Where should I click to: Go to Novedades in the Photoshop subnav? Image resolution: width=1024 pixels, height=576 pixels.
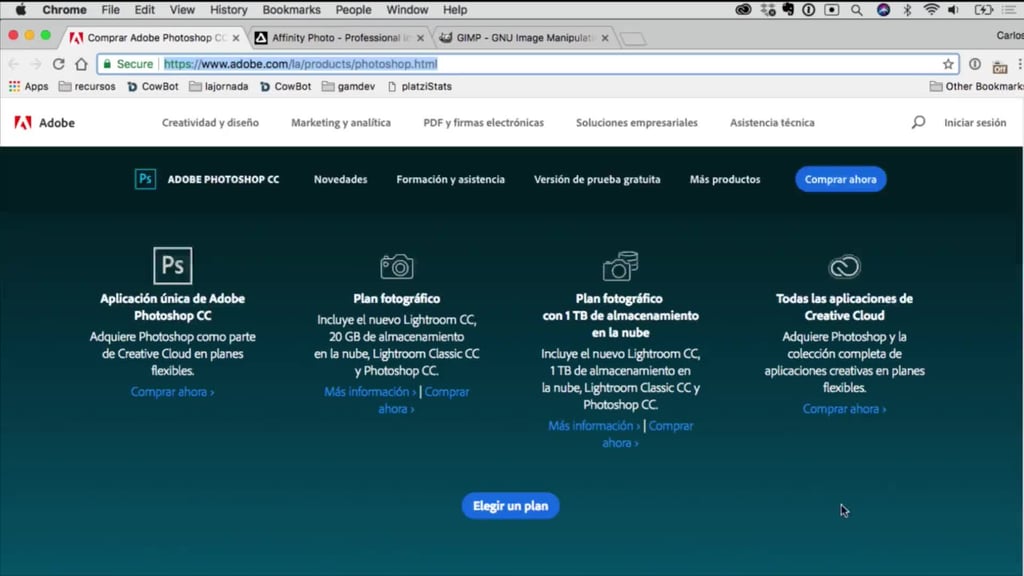point(340,180)
